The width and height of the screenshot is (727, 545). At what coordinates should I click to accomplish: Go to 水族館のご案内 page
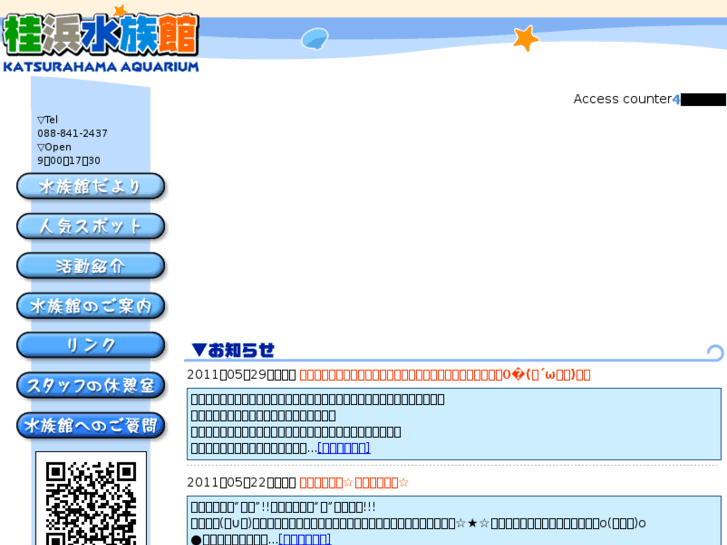tap(90, 306)
